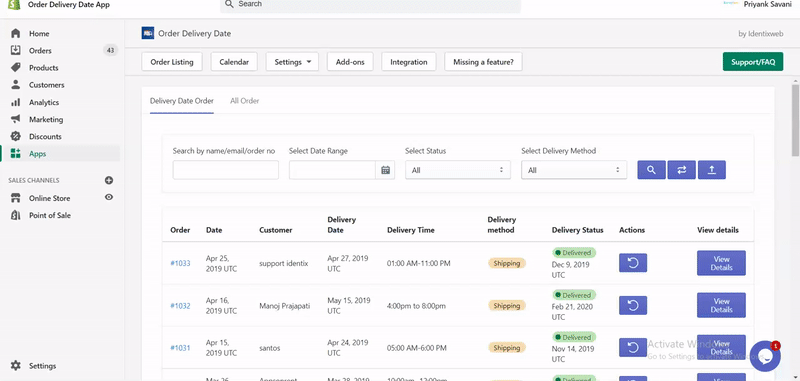Open the Integration page
Screen dimensions: 800x381
409,62
